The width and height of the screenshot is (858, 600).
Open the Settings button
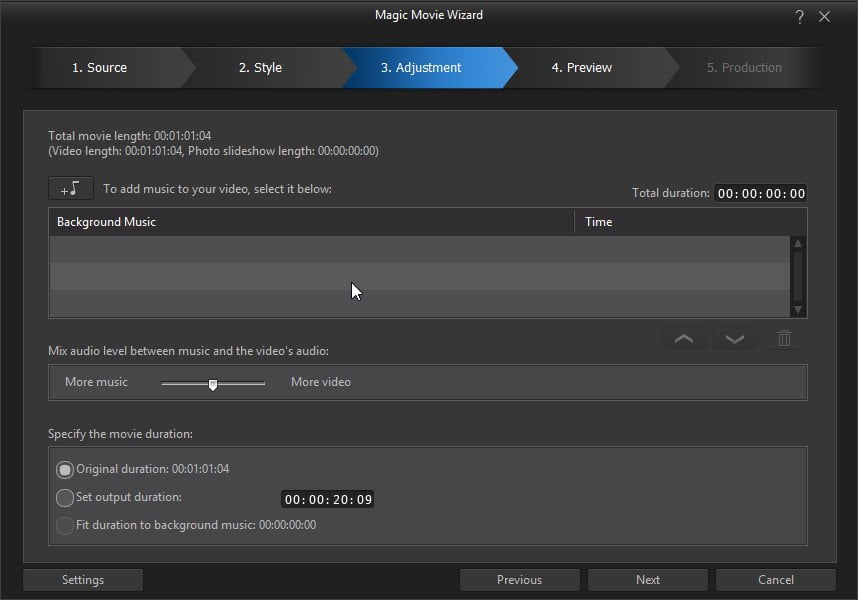click(x=83, y=580)
